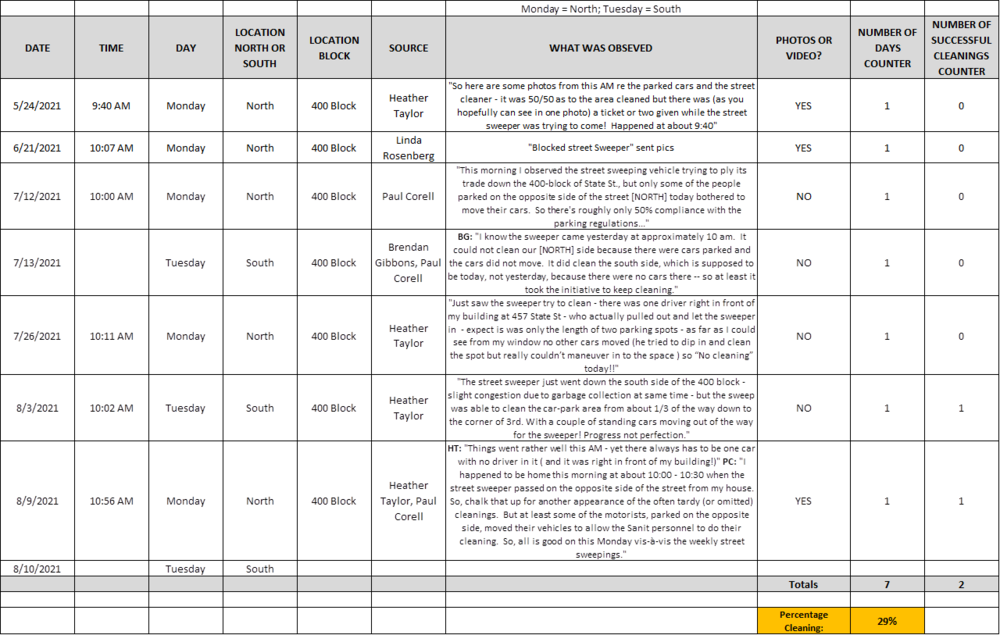The image size is (1000, 635).
Task: Select the YES cell in the 5/24/2021 row
Action: [804, 106]
